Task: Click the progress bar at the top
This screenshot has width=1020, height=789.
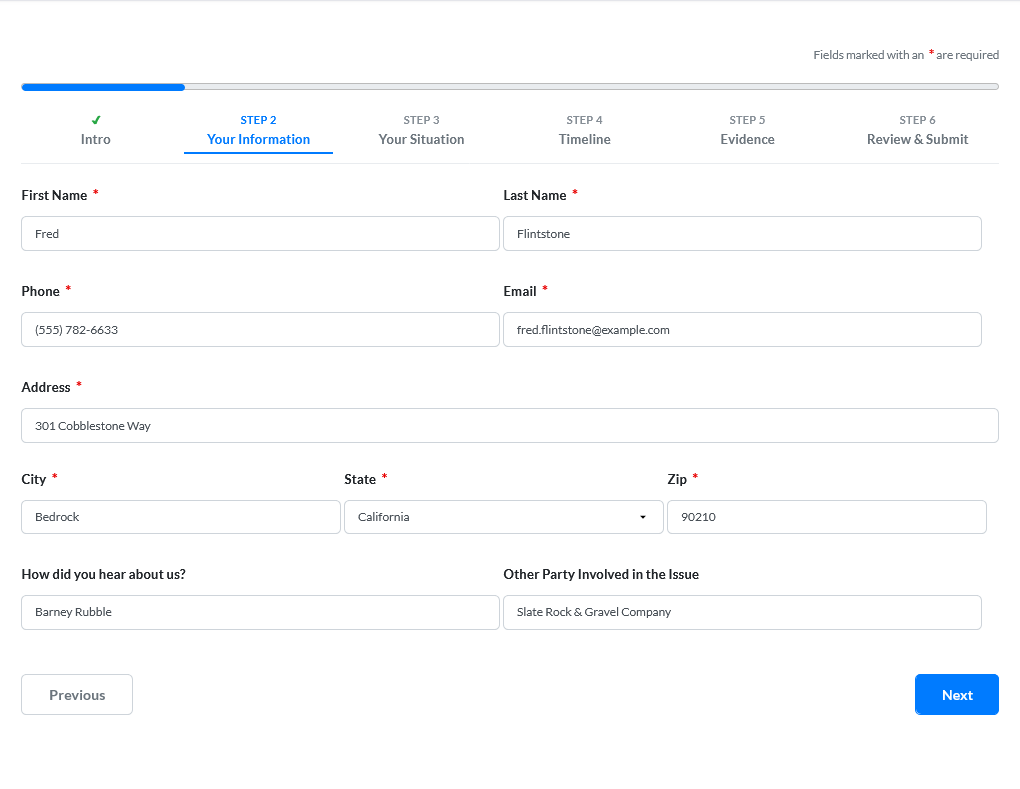Action: tap(510, 87)
